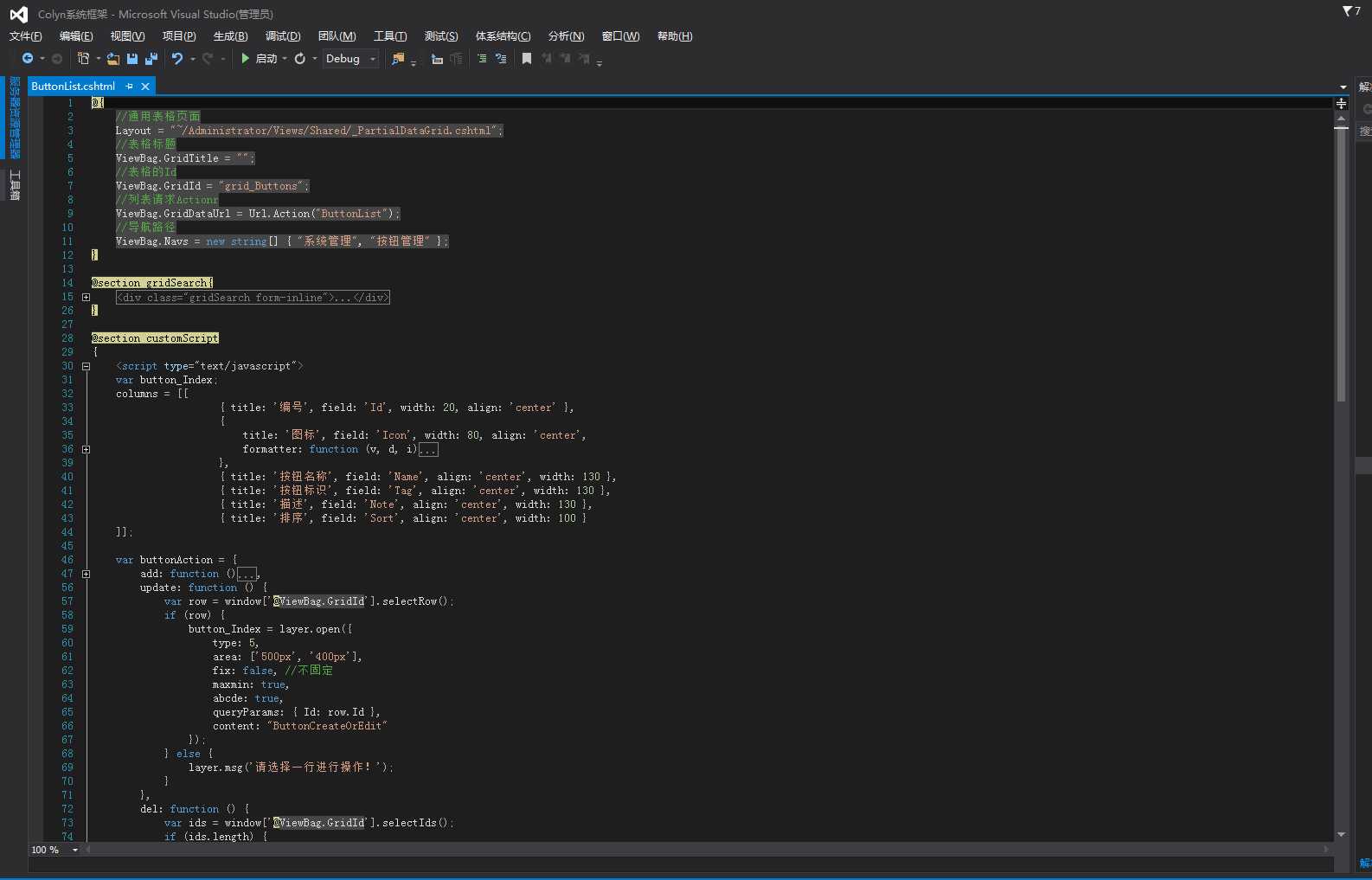The height and width of the screenshot is (880, 1372).
Task: Open the browser refresh dropdown arrow
Action: coord(315,59)
